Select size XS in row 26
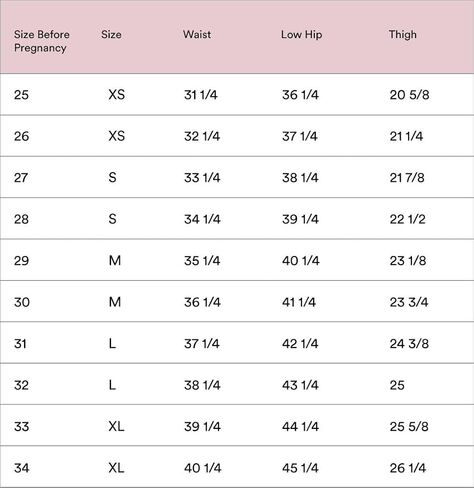 click(x=117, y=136)
